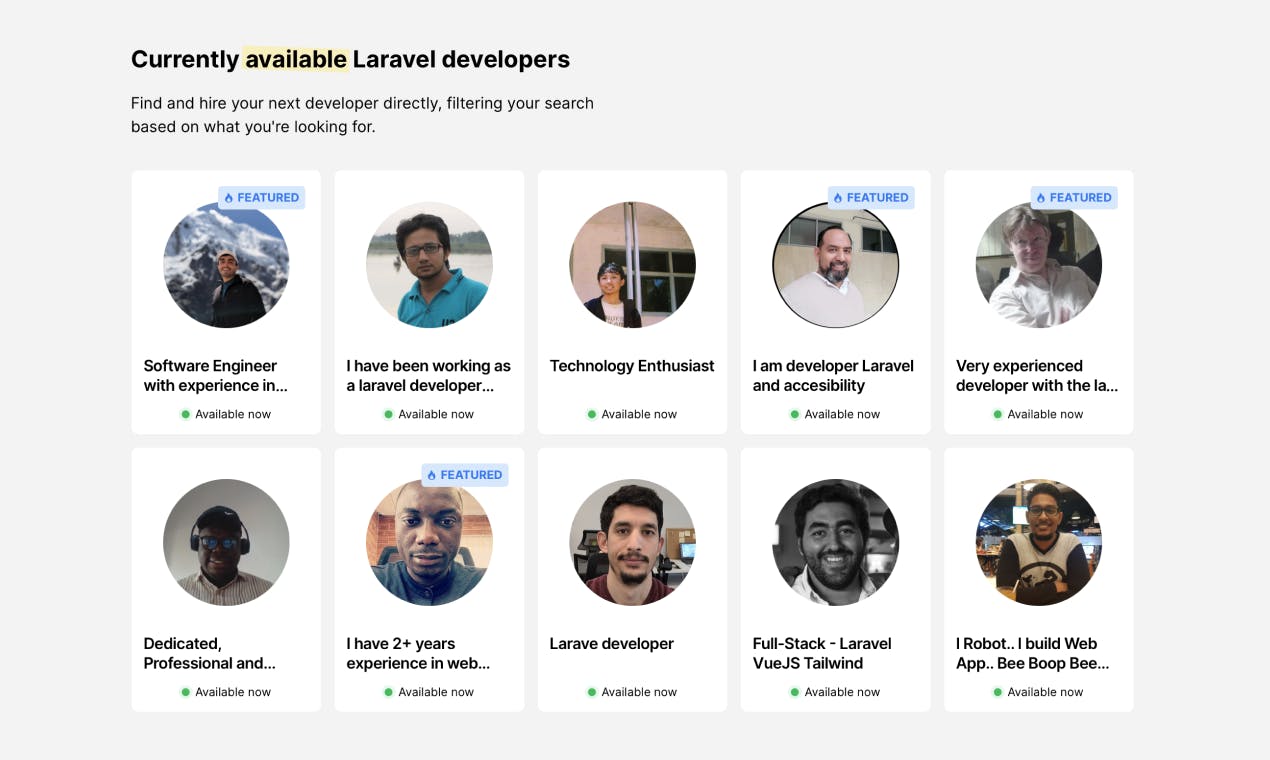Click "Available now" on I Robot card

[x=1045, y=692]
